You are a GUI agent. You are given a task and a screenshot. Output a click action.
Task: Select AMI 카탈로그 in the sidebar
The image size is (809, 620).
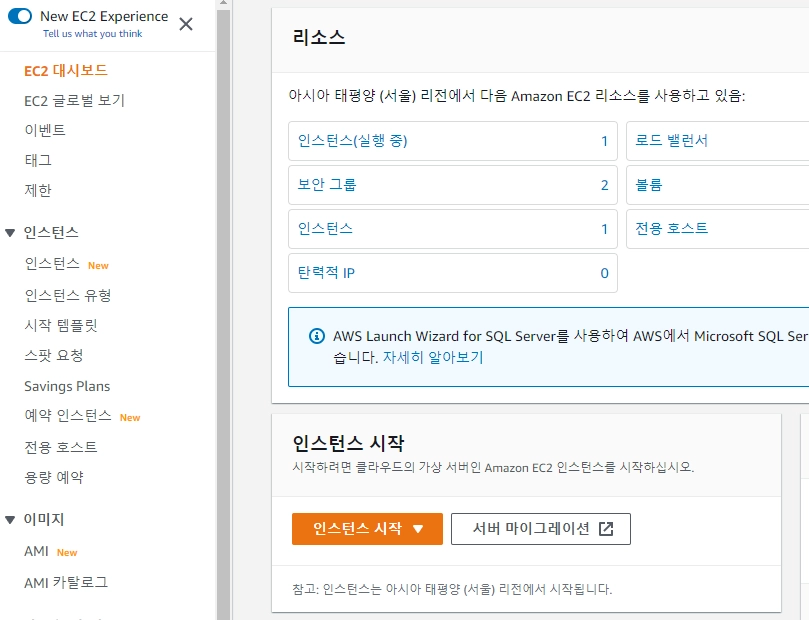click(x=66, y=583)
